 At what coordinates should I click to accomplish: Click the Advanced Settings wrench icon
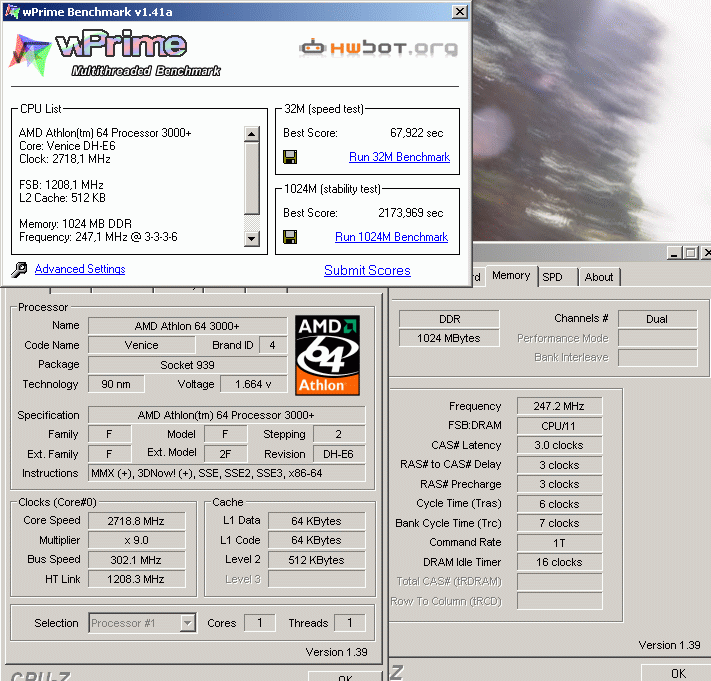pos(19,269)
